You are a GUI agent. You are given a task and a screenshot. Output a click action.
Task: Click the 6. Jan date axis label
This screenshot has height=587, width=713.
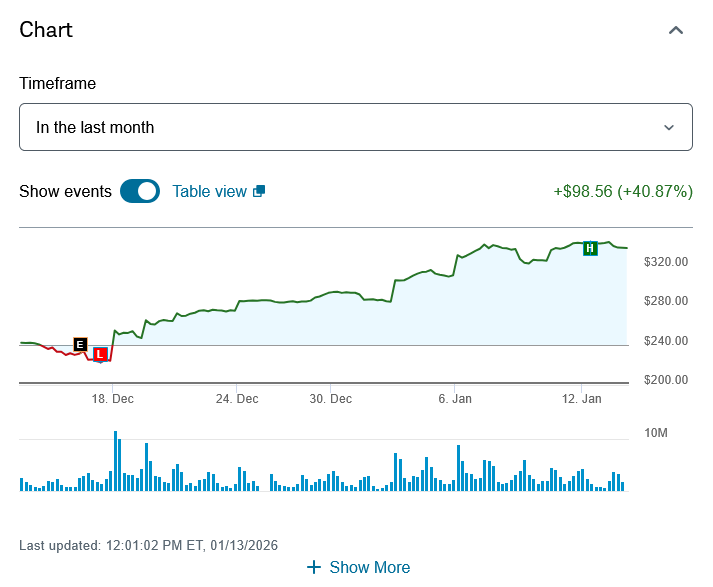click(455, 399)
